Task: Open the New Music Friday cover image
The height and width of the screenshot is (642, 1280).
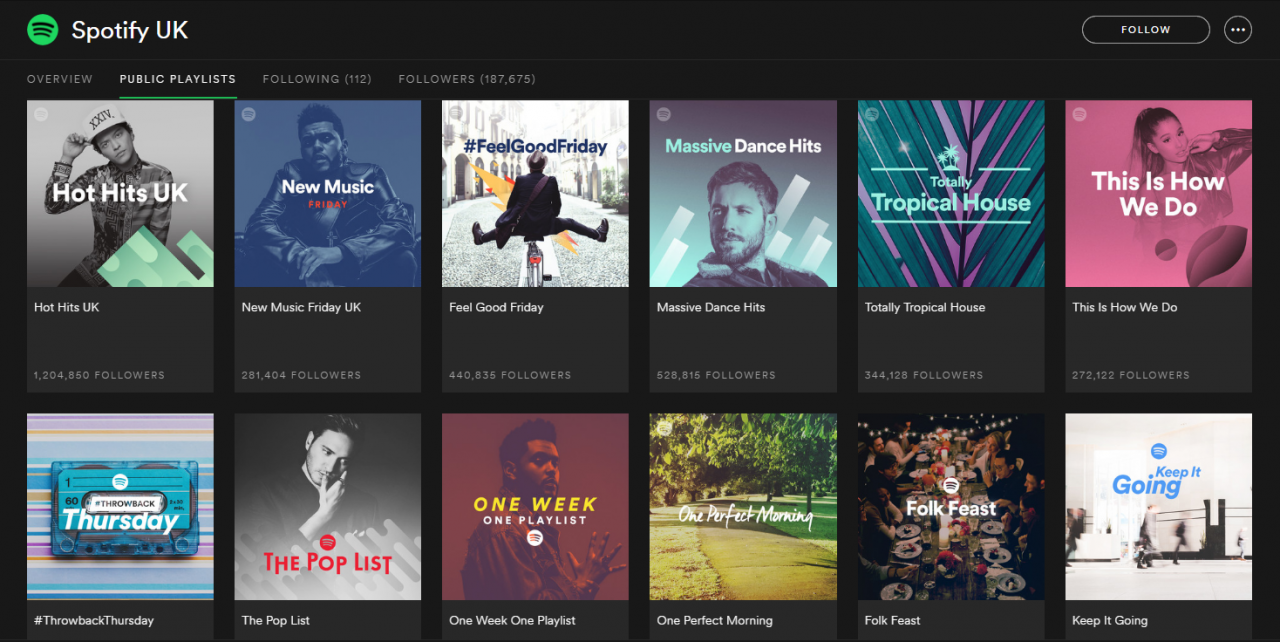Action: tap(328, 194)
